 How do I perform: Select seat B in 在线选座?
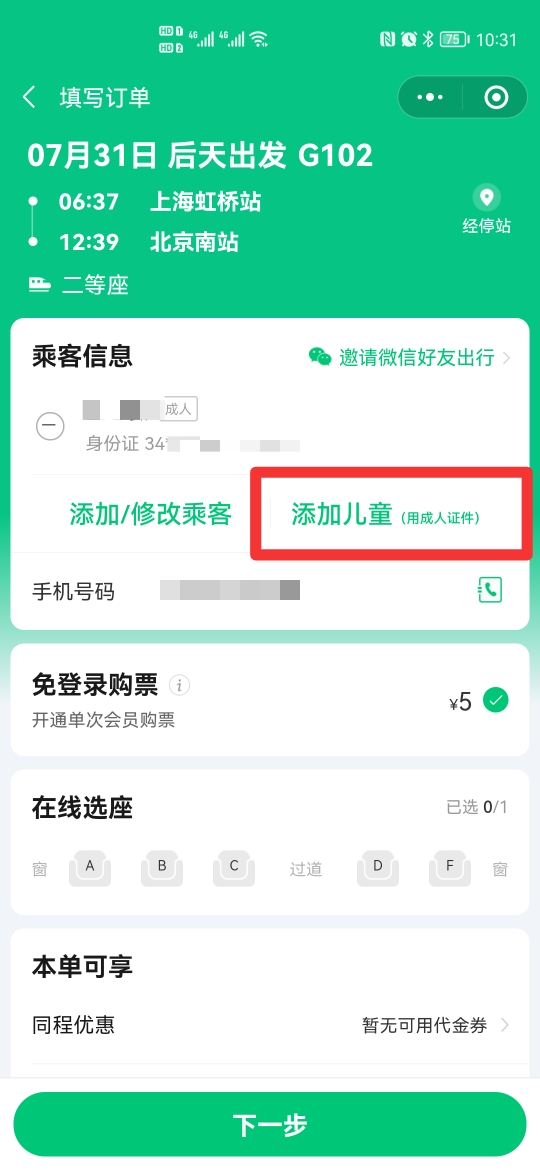[162, 869]
